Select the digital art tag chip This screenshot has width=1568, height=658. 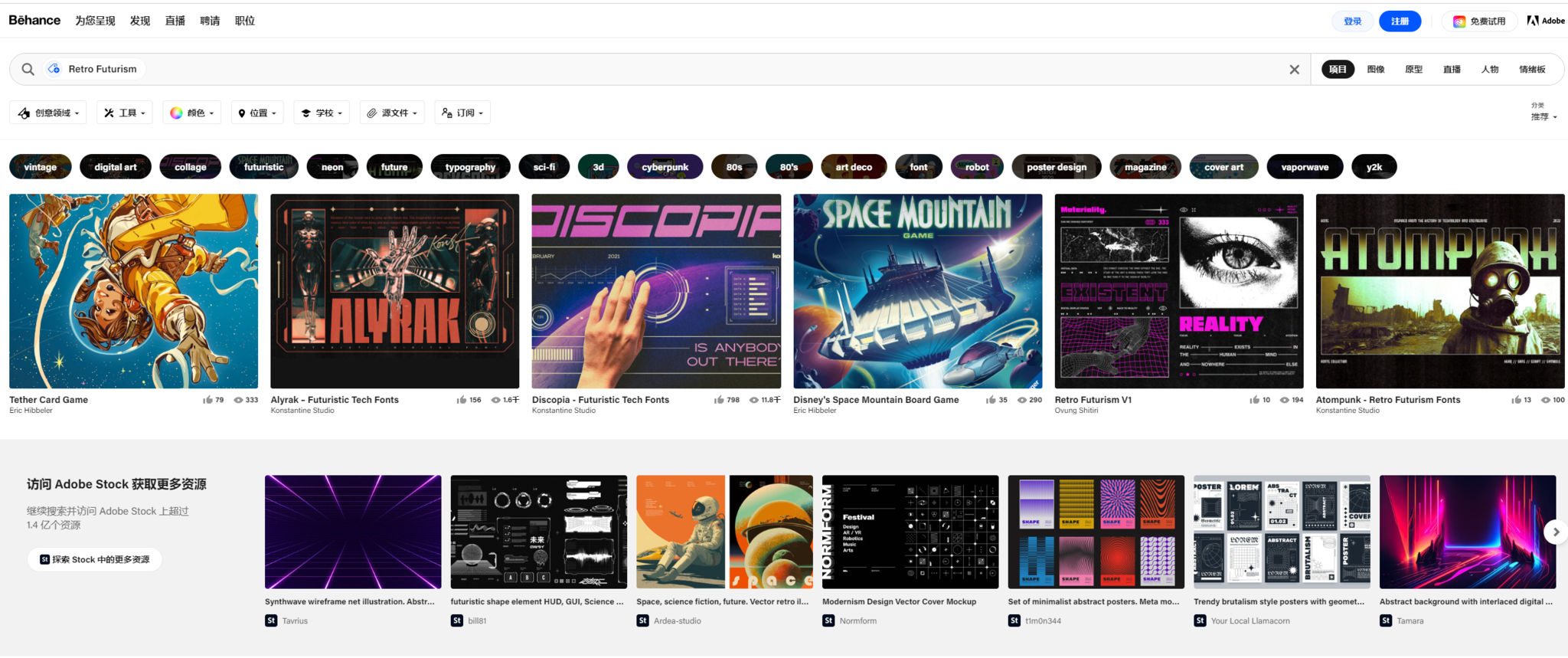116,166
